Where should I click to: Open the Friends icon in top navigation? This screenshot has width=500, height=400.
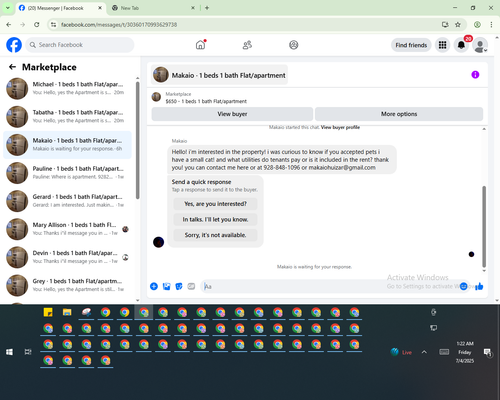pos(247,45)
